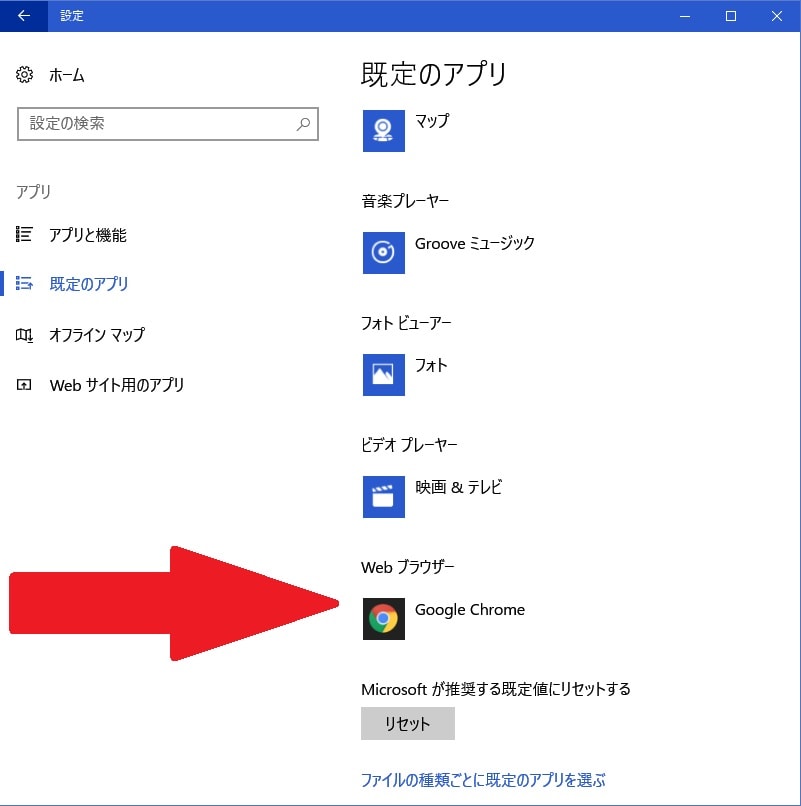
Task: Click the Movies & TV icon tile
Action: click(x=384, y=497)
